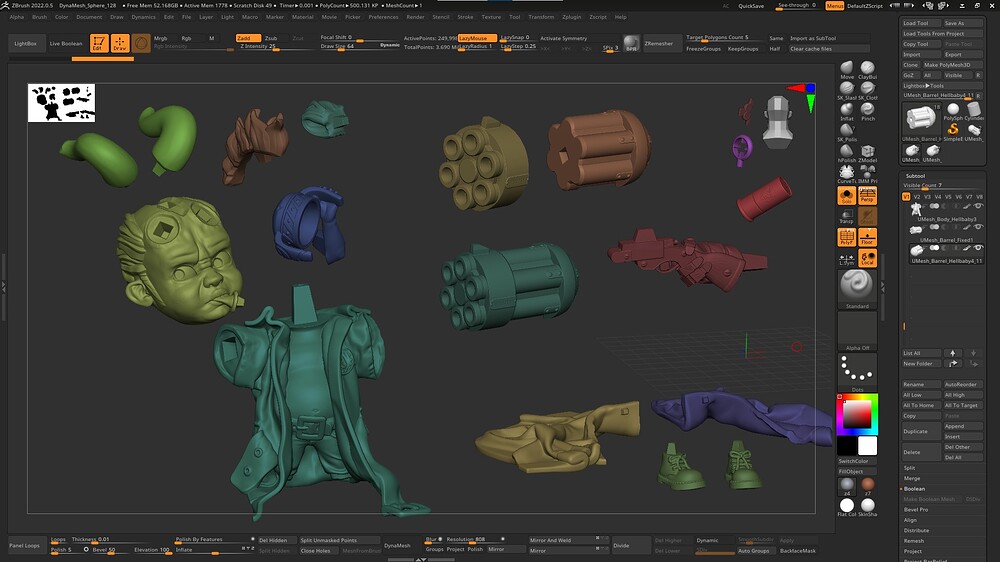Toggle PolyFrame display
This screenshot has width=1000, height=562.
point(846,237)
